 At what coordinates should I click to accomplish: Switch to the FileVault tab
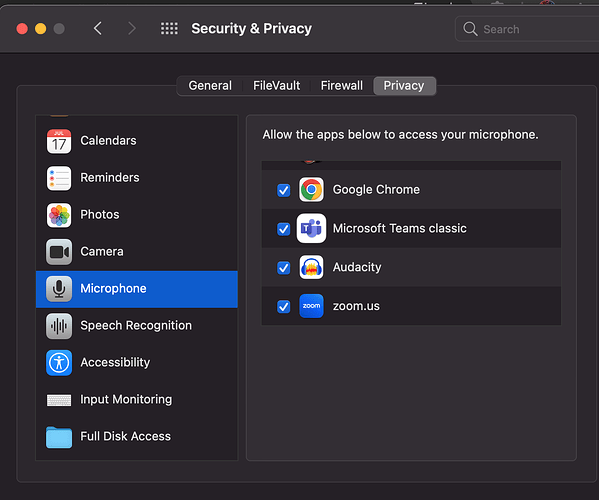coord(276,86)
